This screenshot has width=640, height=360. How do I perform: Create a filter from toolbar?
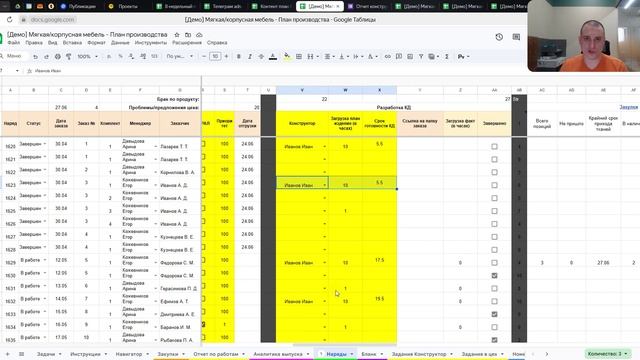[421, 56]
